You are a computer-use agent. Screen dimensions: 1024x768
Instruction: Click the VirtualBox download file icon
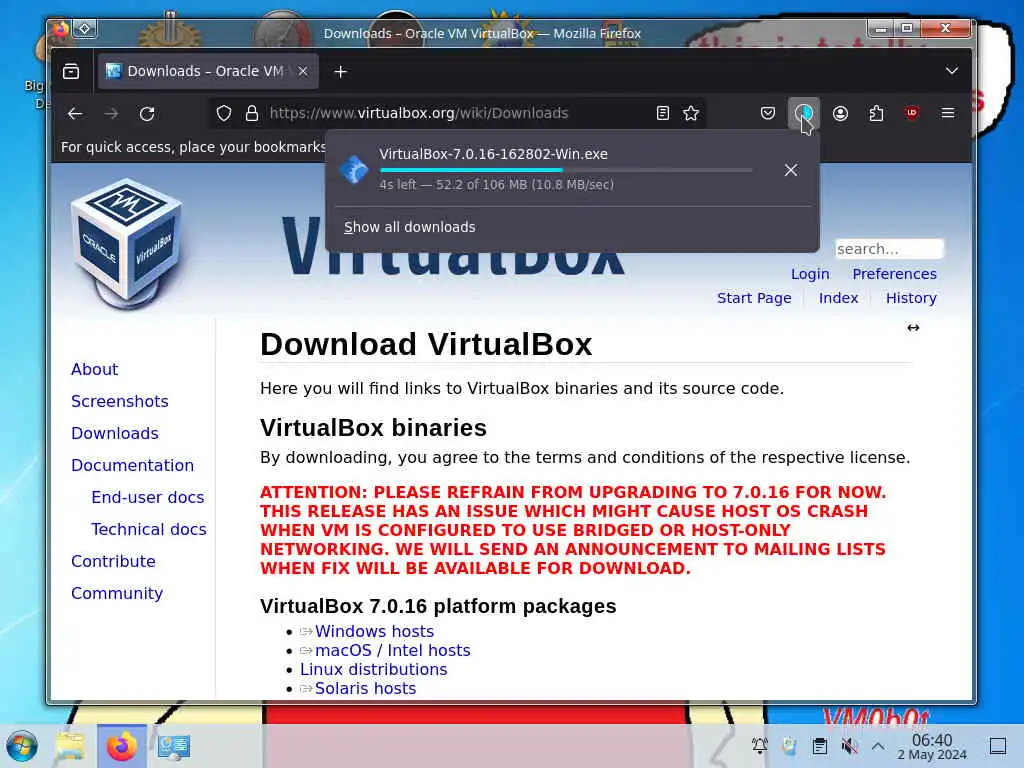[354, 170]
